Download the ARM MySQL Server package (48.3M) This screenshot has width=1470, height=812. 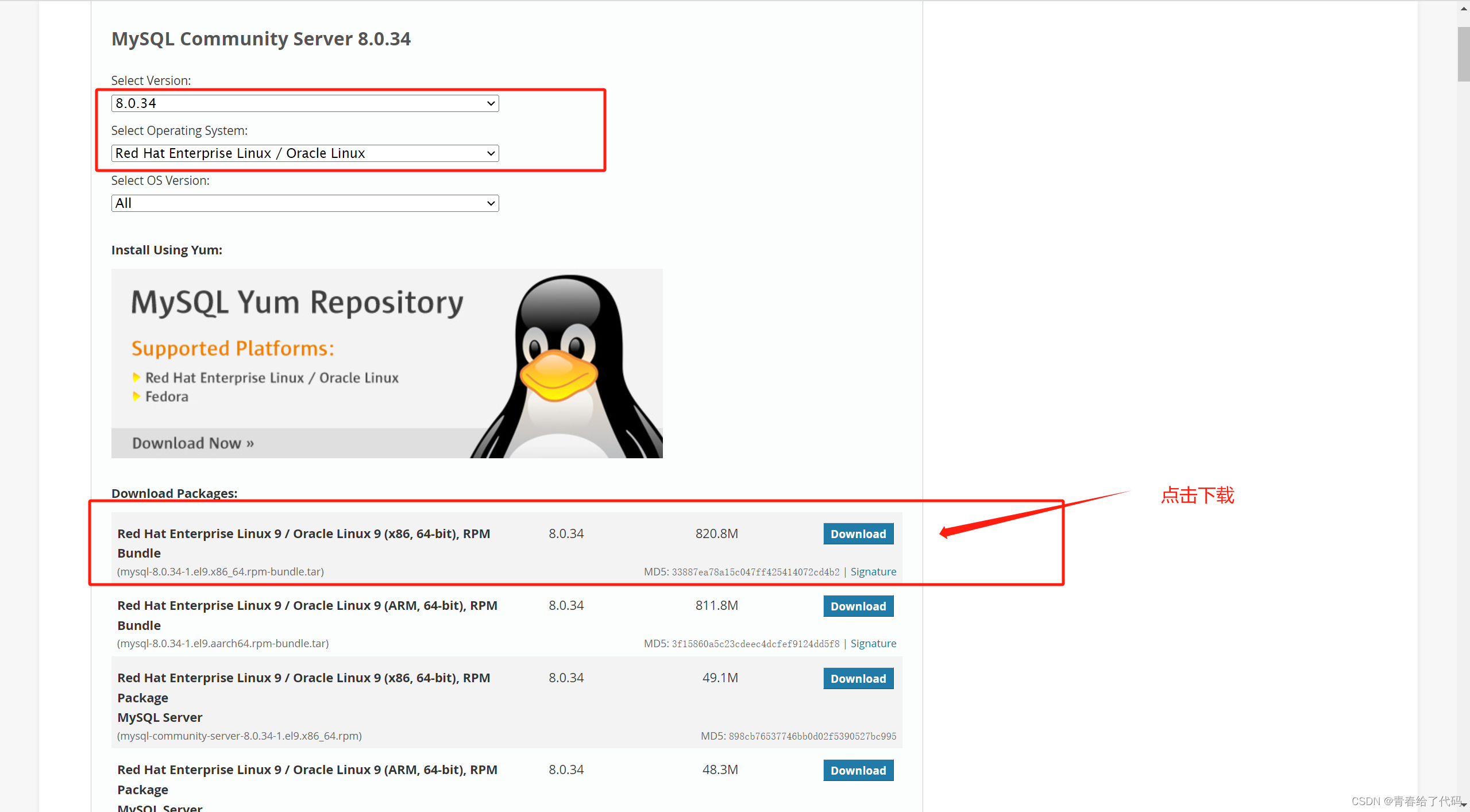[x=858, y=771]
